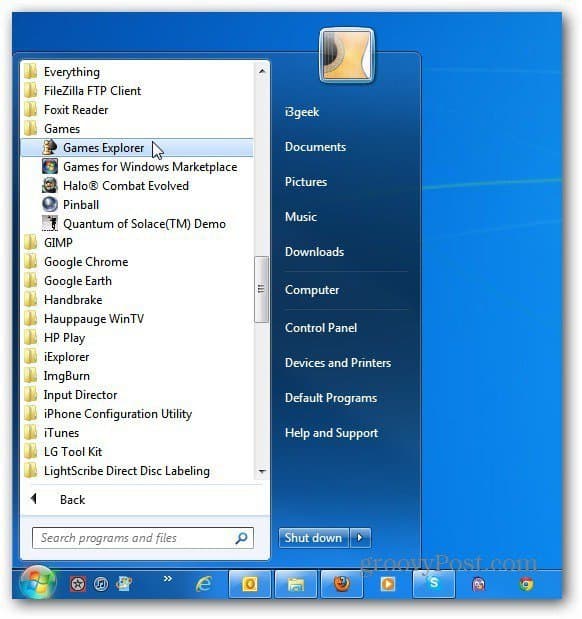Open Windows Explorer folder taskbar icon

click(x=296, y=584)
